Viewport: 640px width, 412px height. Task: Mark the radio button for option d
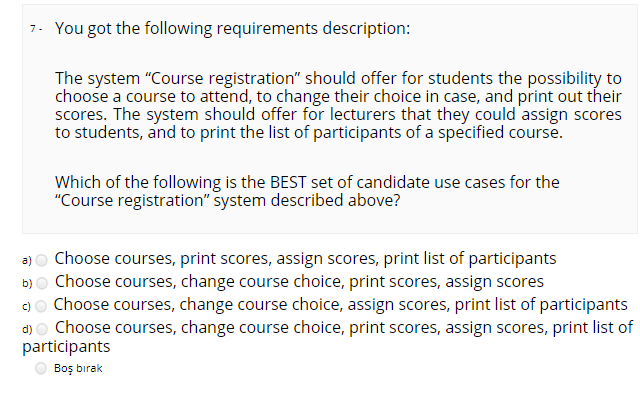coord(42,329)
